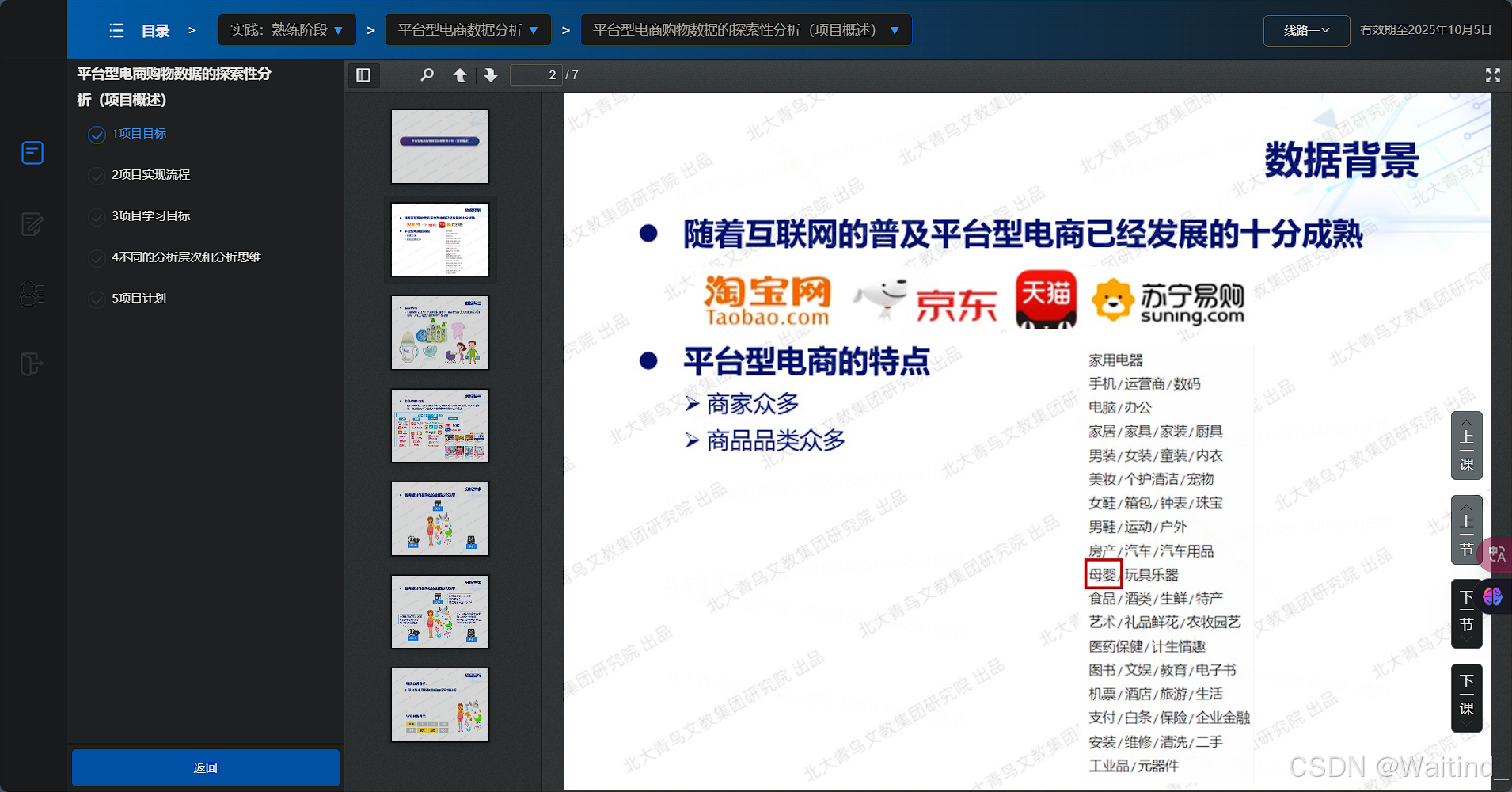Image resolution: width=1512 pixels, height=792 pixels.
Task: Go to previous PDF page arrow
Action: [x=460, y=75]
